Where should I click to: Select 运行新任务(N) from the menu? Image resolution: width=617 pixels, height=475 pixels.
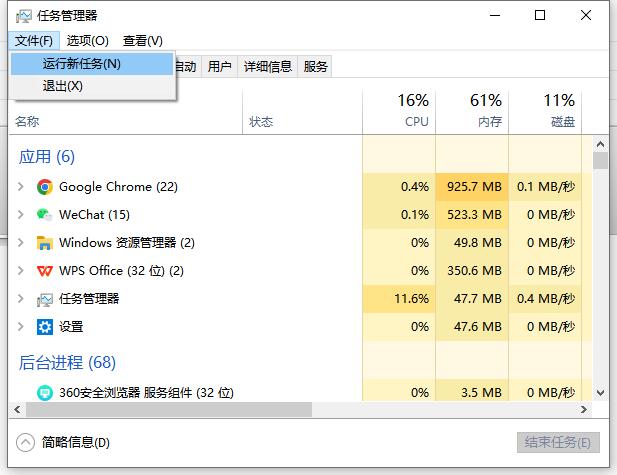click(82, 64)
